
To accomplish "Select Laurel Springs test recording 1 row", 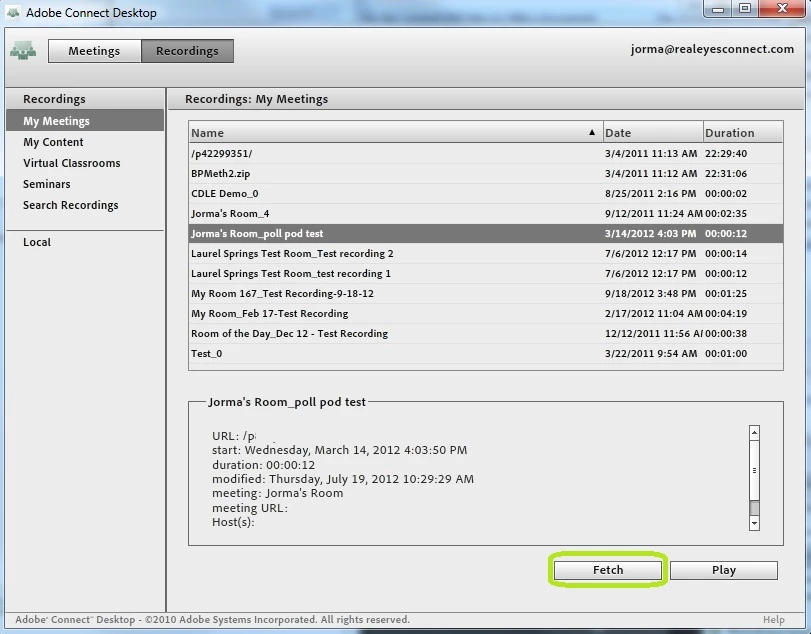I will 486,274.
